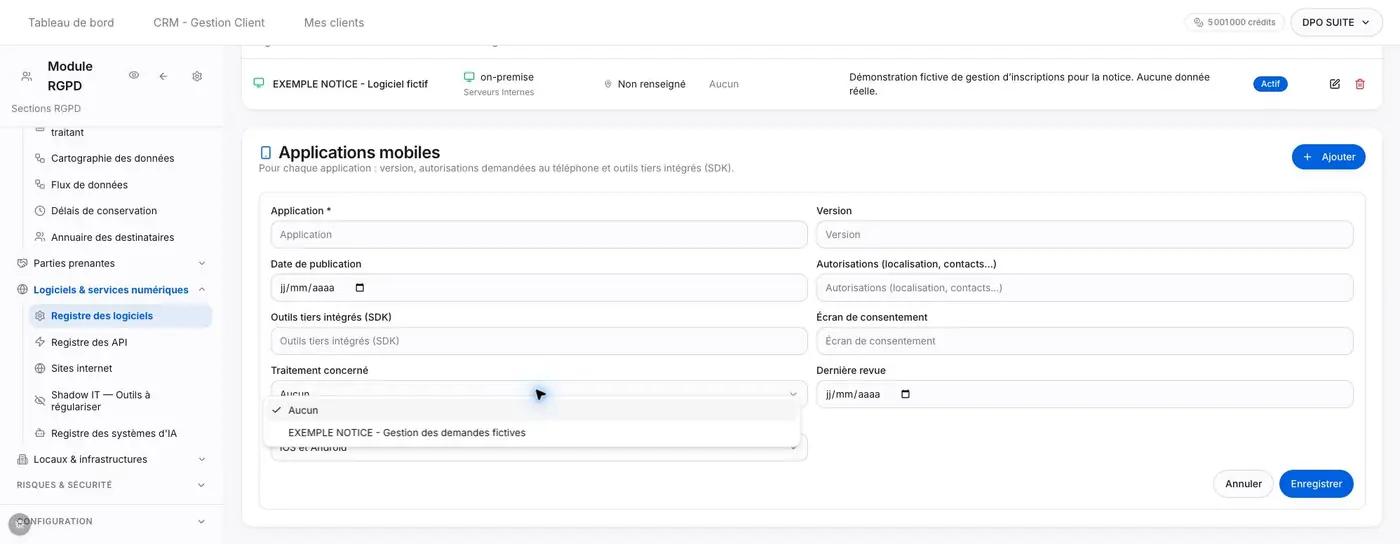The height and width of the screenshot is (544, 1400).
Task: Open calendar picker in Dernière revue
Action: click(x=906, y=394)
